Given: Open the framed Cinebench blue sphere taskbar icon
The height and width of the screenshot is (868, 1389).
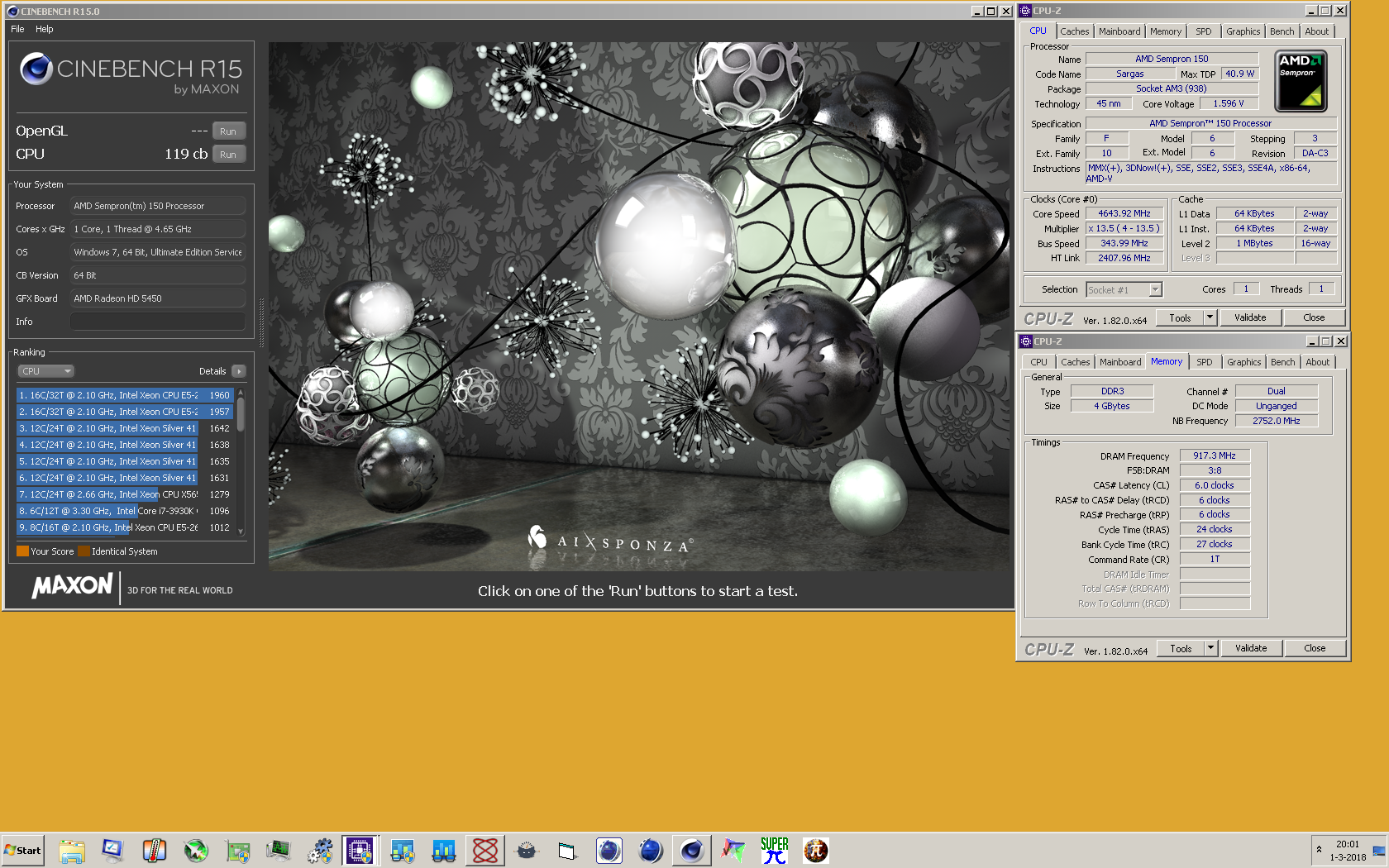Looking at the screenshot, I should [609, 851].
